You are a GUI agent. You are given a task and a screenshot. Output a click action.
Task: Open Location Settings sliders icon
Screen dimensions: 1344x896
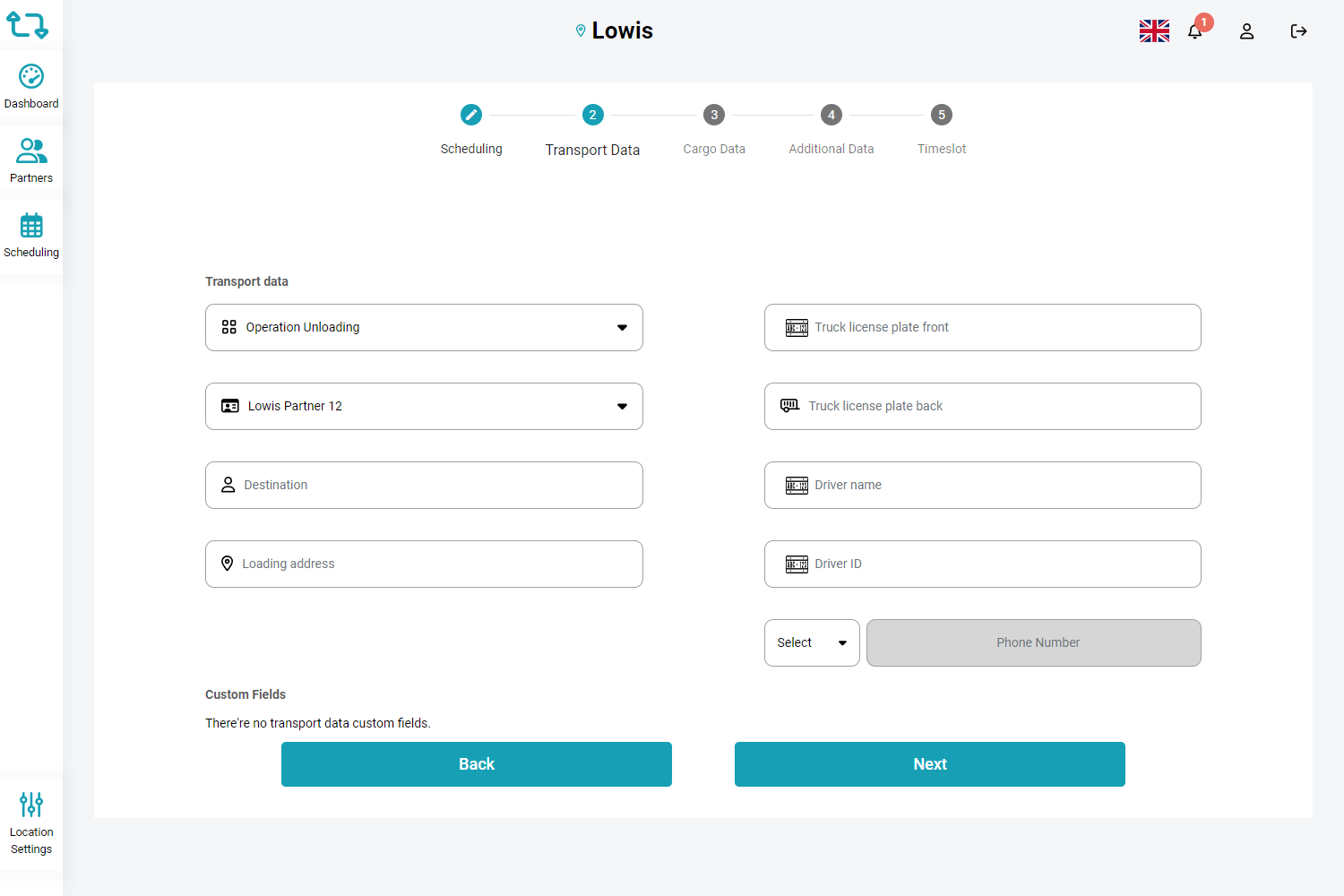31,805
